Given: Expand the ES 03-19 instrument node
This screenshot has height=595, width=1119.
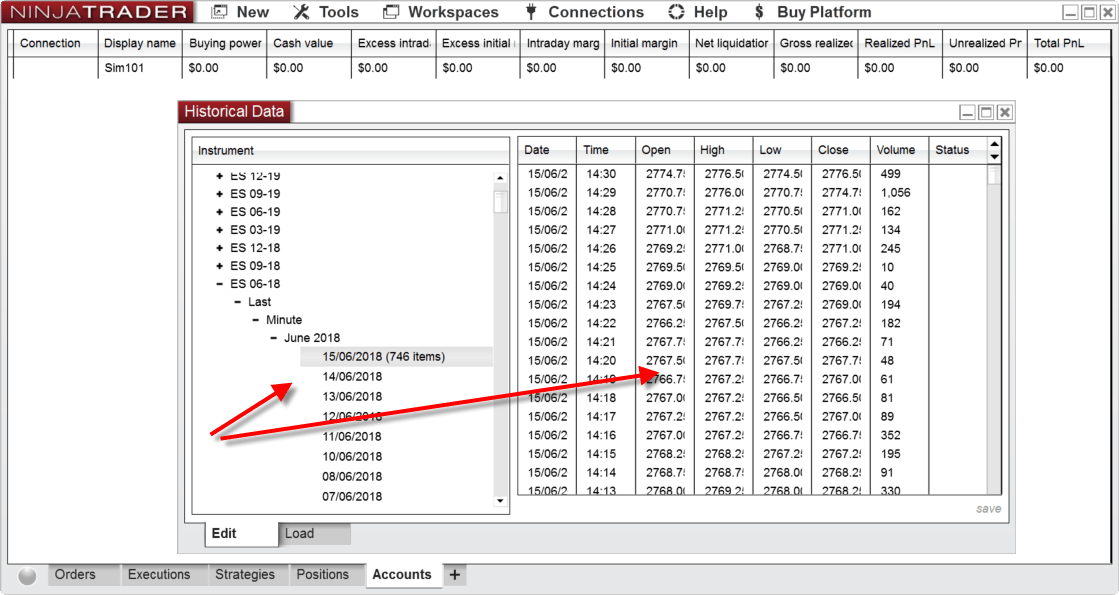Looking at the screenshot, I should 220,230.
